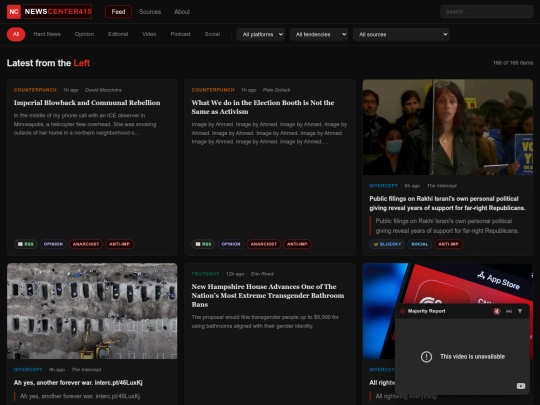
Task: Open article Imperial Blowback and Communal Rebellion
Action: point(87,103)
